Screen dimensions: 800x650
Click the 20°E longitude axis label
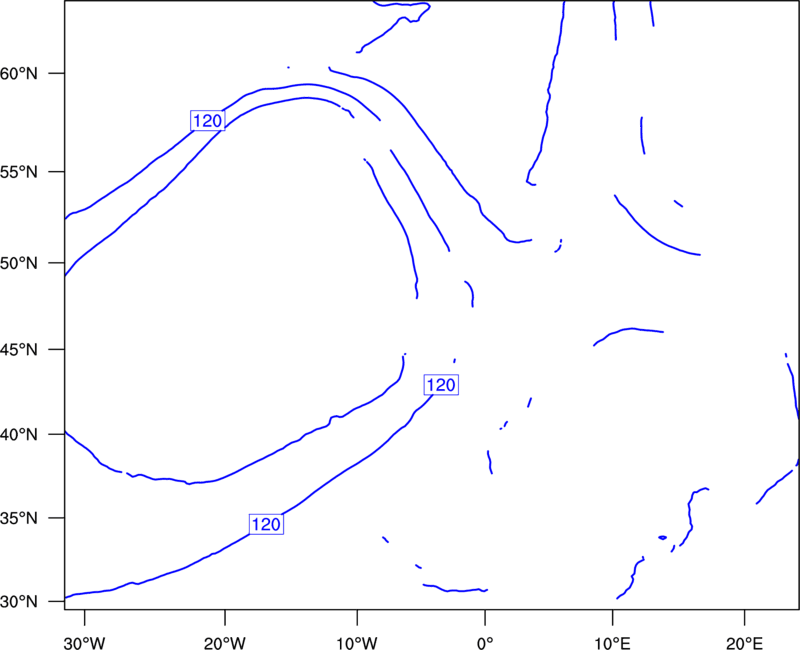click(744, 643)
